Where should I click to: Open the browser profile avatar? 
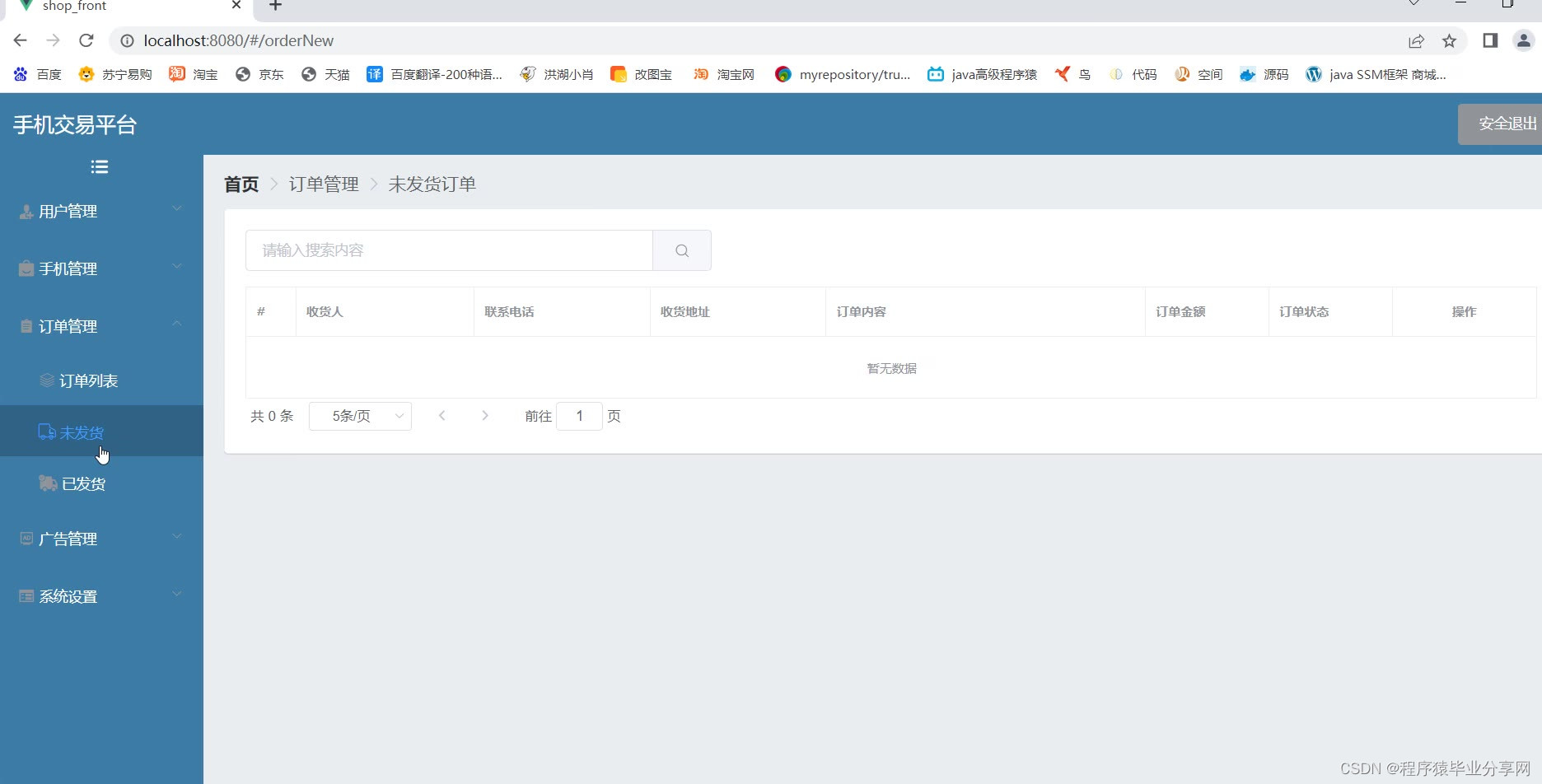[1524, 40]
